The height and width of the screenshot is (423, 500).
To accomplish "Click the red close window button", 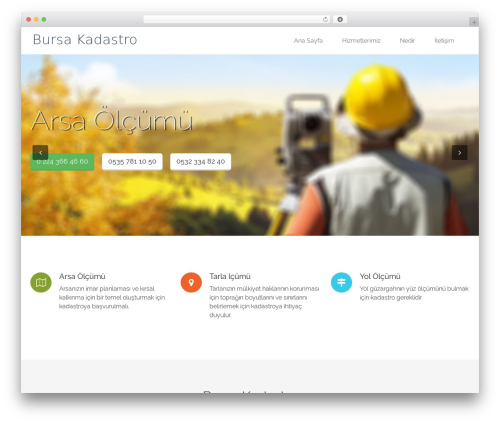I will (x=29, y=19).
